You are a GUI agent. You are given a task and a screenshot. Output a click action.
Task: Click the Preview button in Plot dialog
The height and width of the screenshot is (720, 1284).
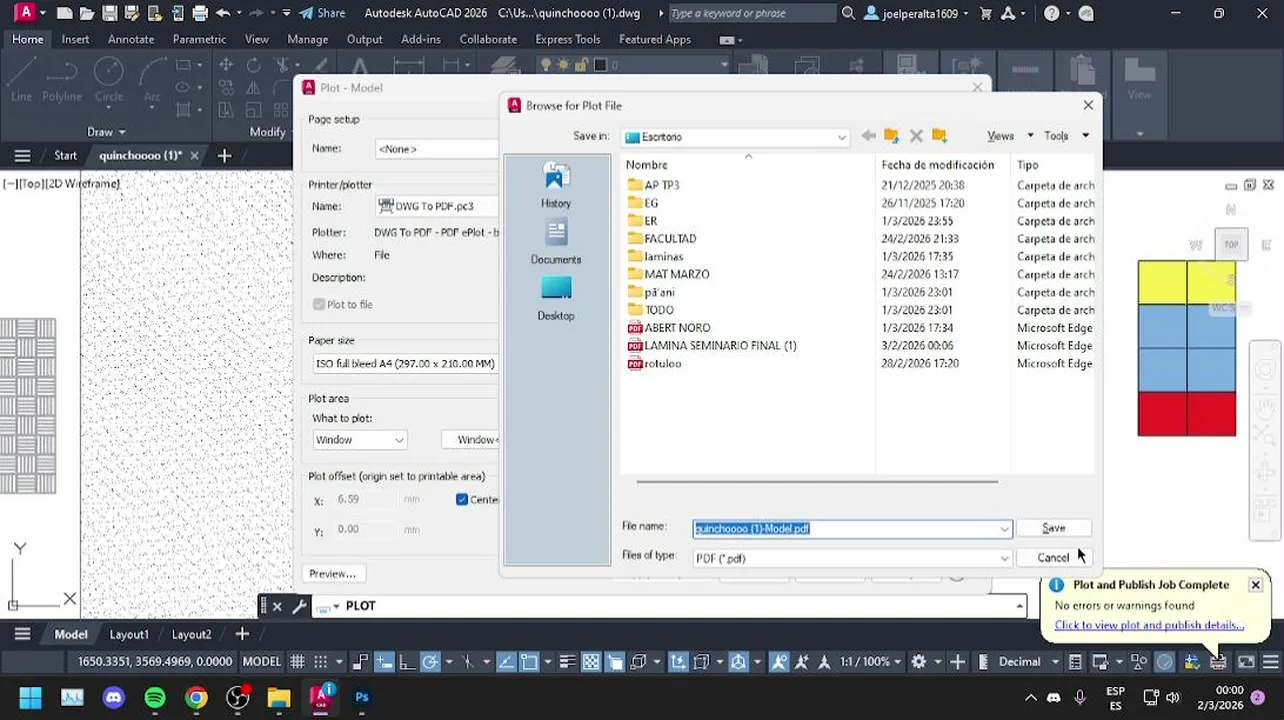point(333,574)
